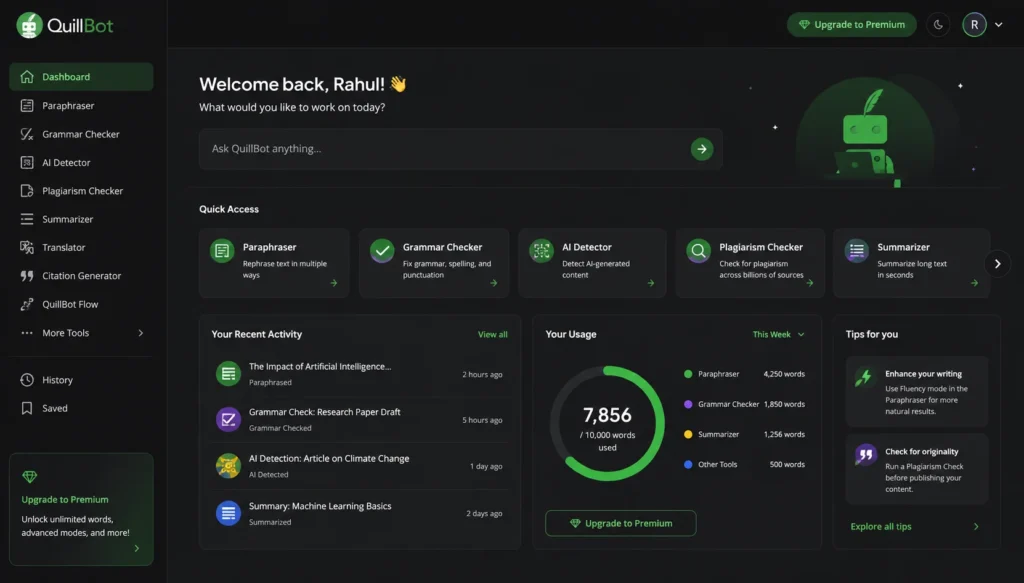Click the History clock icon
Viewport: 1024px width, 583px height.
click(x=27, y=380)
